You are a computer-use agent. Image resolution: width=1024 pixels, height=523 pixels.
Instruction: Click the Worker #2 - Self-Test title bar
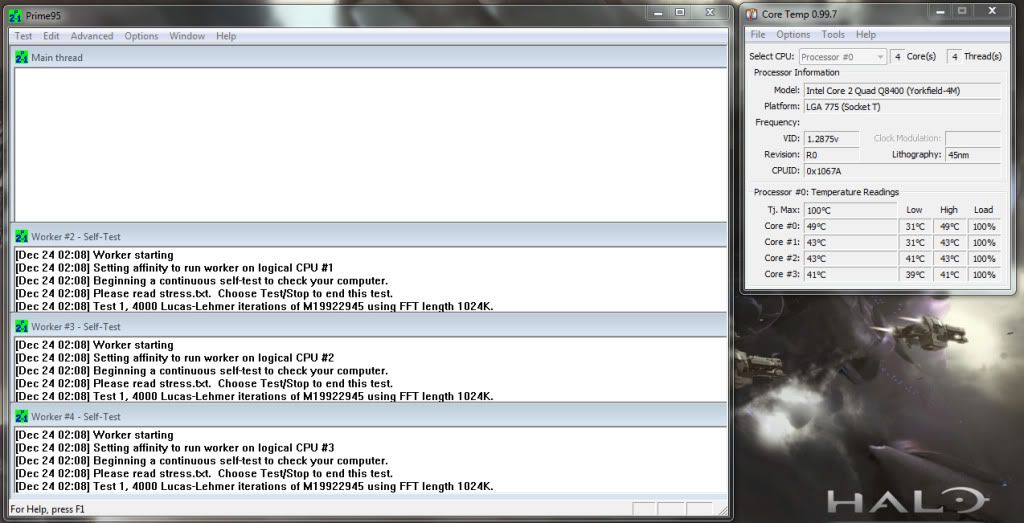[x=370, y=236]
